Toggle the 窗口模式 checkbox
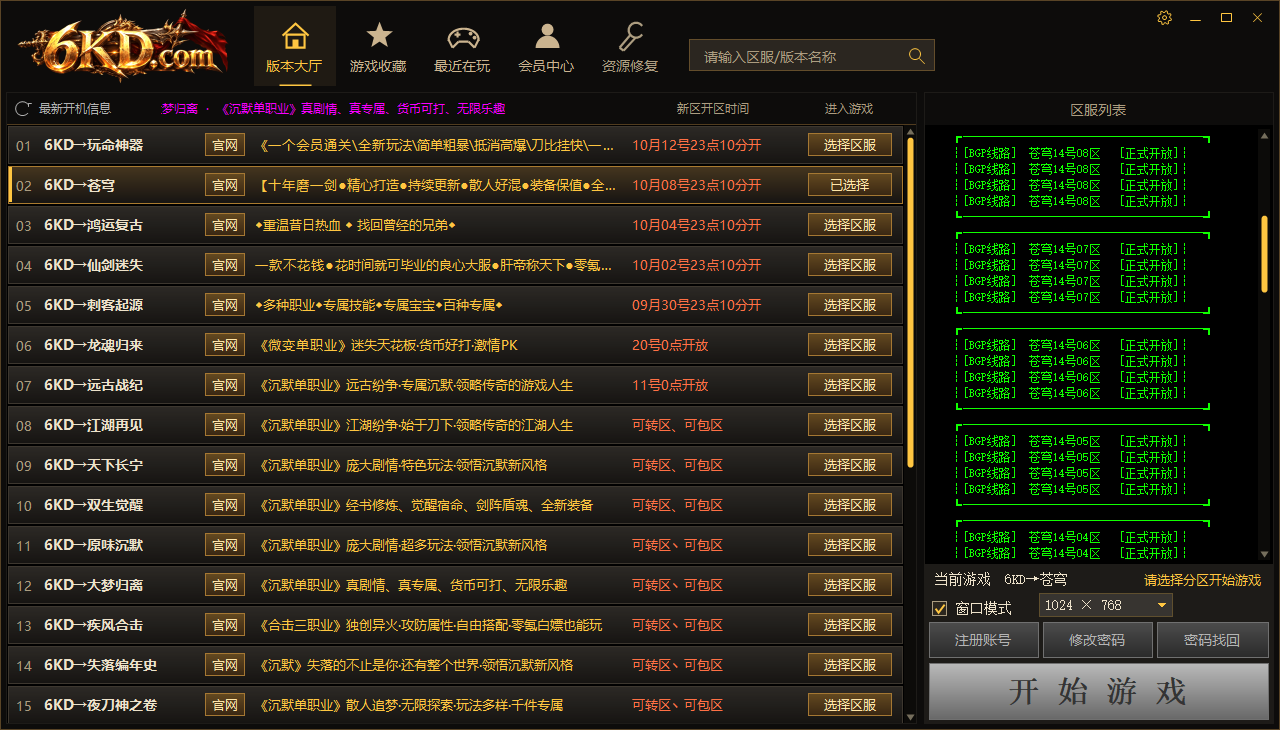 point(939,608)
